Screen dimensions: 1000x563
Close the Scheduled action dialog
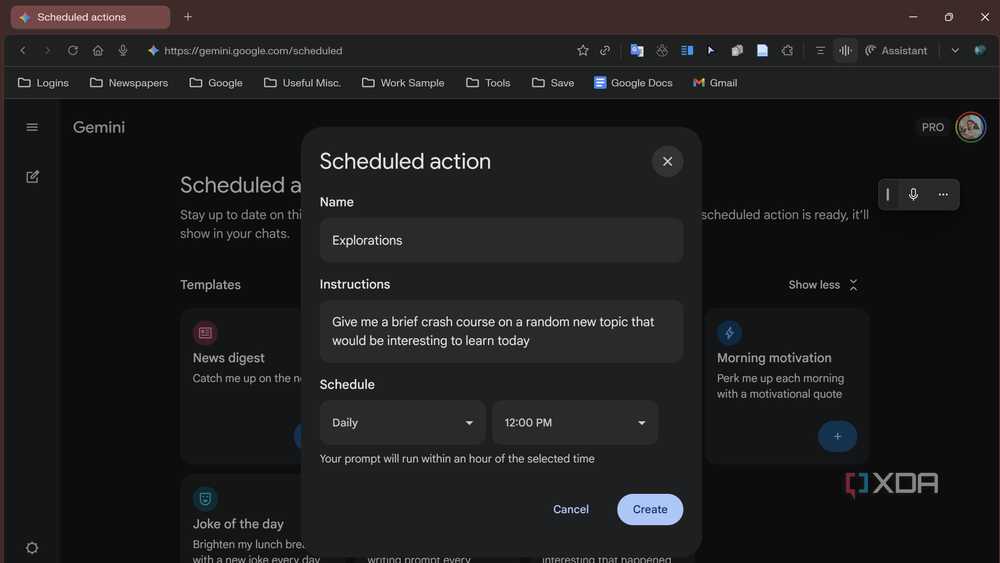point(667,161)
